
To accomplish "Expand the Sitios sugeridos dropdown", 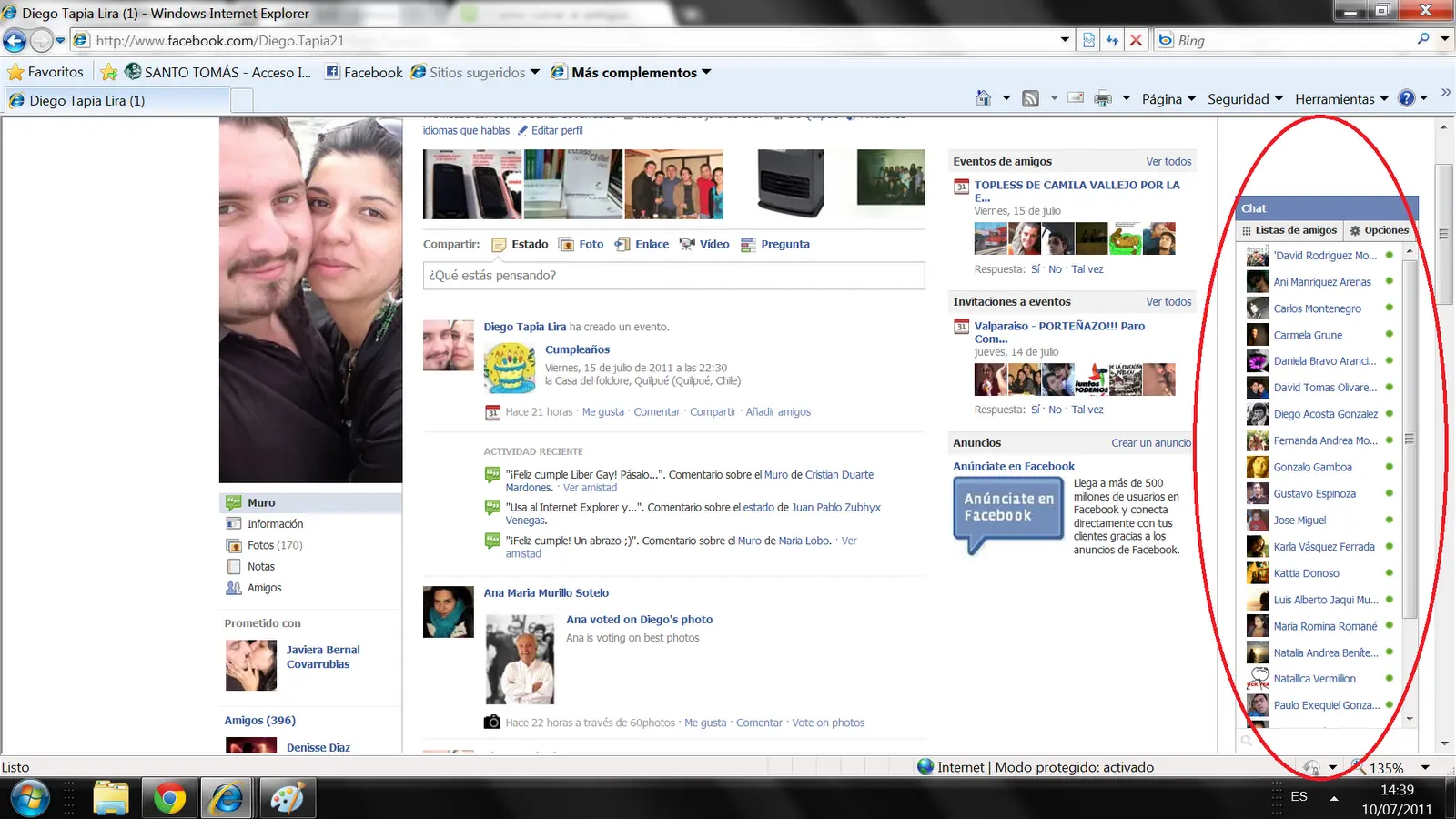I will coord(535,72).
